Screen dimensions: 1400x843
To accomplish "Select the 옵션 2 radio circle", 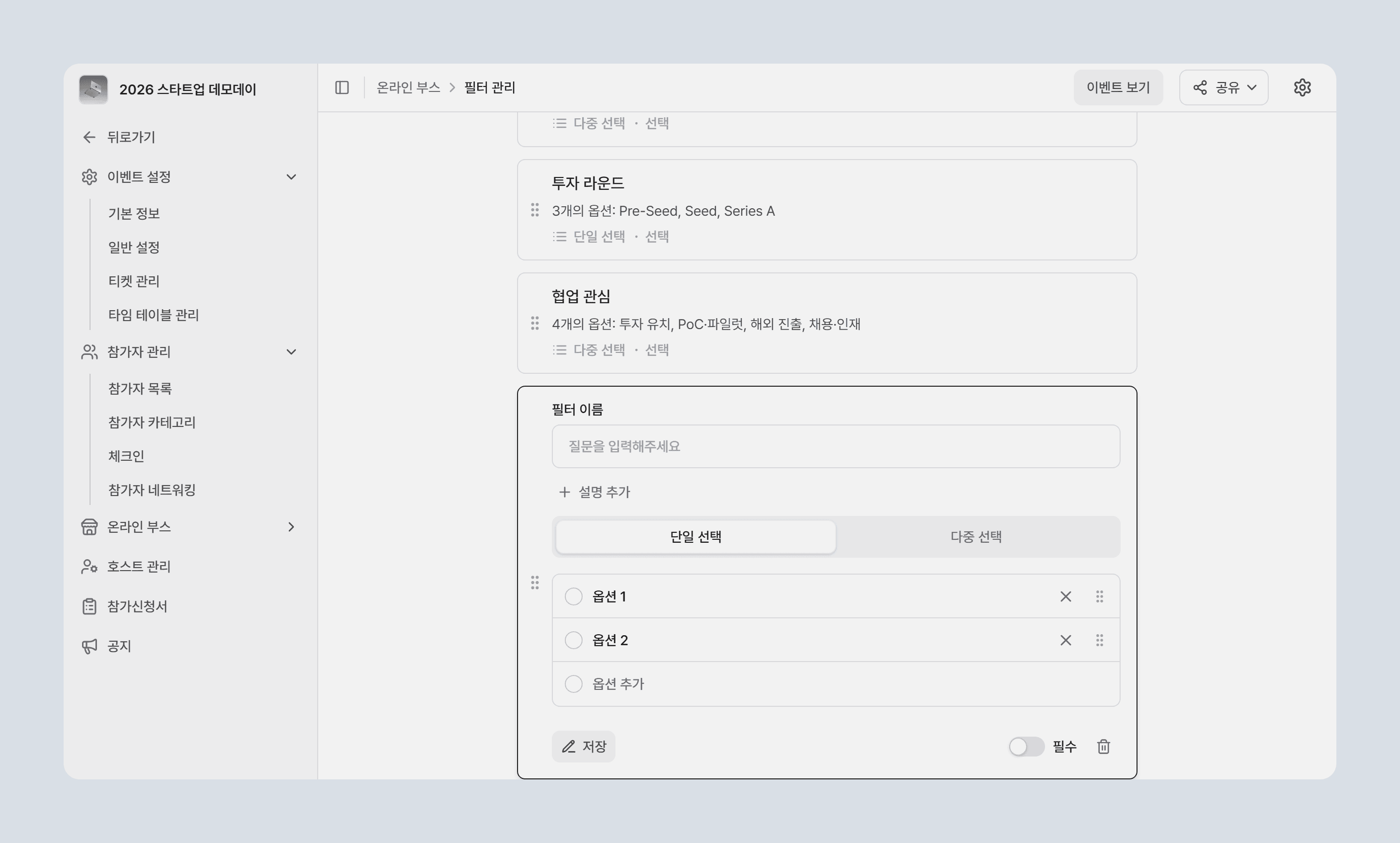I will (x=573, y=640).
